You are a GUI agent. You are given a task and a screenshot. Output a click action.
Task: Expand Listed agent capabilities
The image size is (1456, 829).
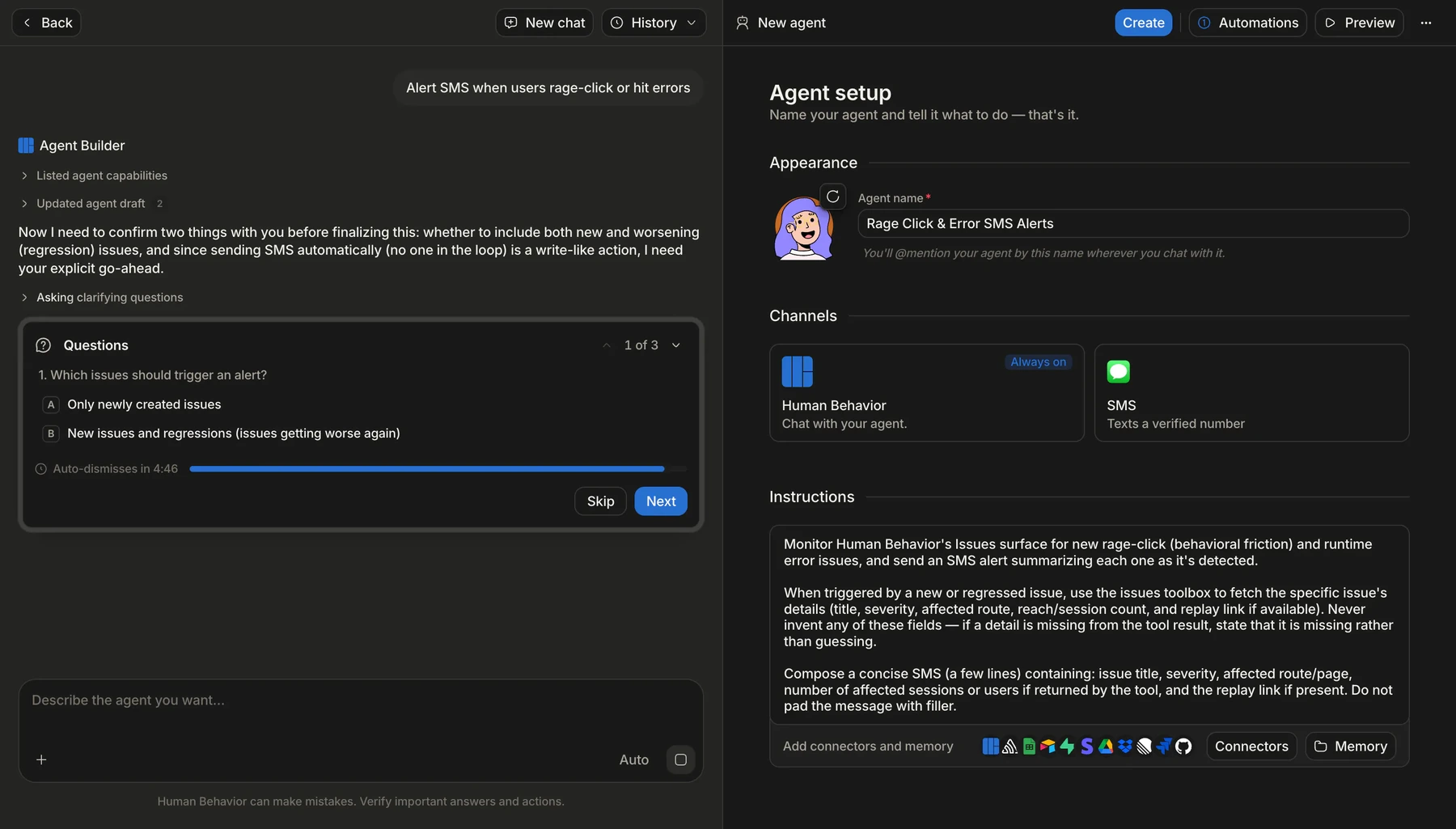(x=93, y=176)
